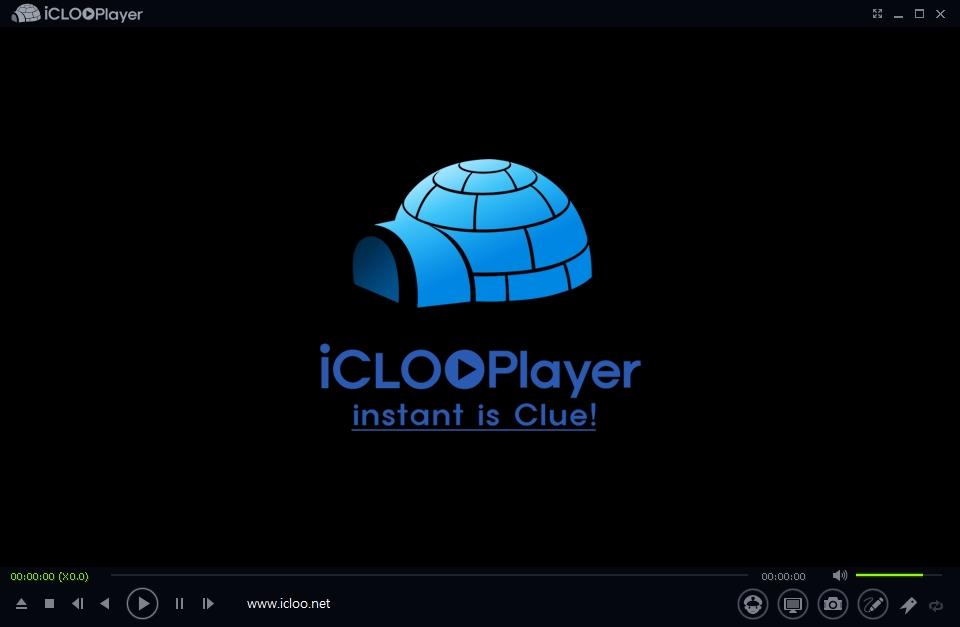Mute audio via the speaker icon

pyautogui.click(x=840, y=575)
